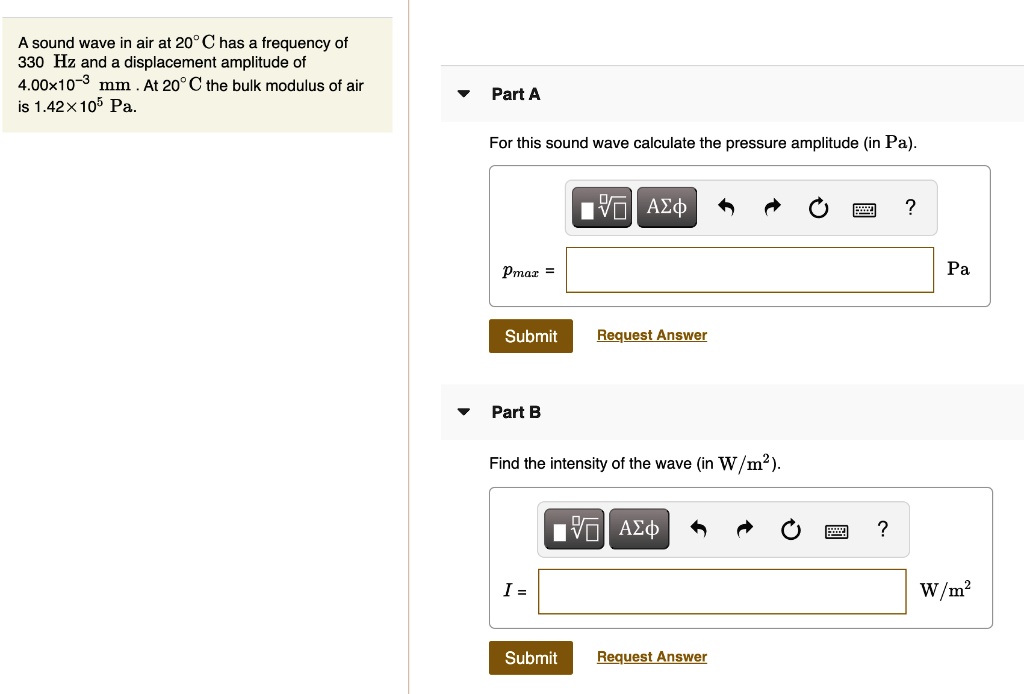Reset the Part B answer field
This screenshot has height=694, width=1024.
790,529
